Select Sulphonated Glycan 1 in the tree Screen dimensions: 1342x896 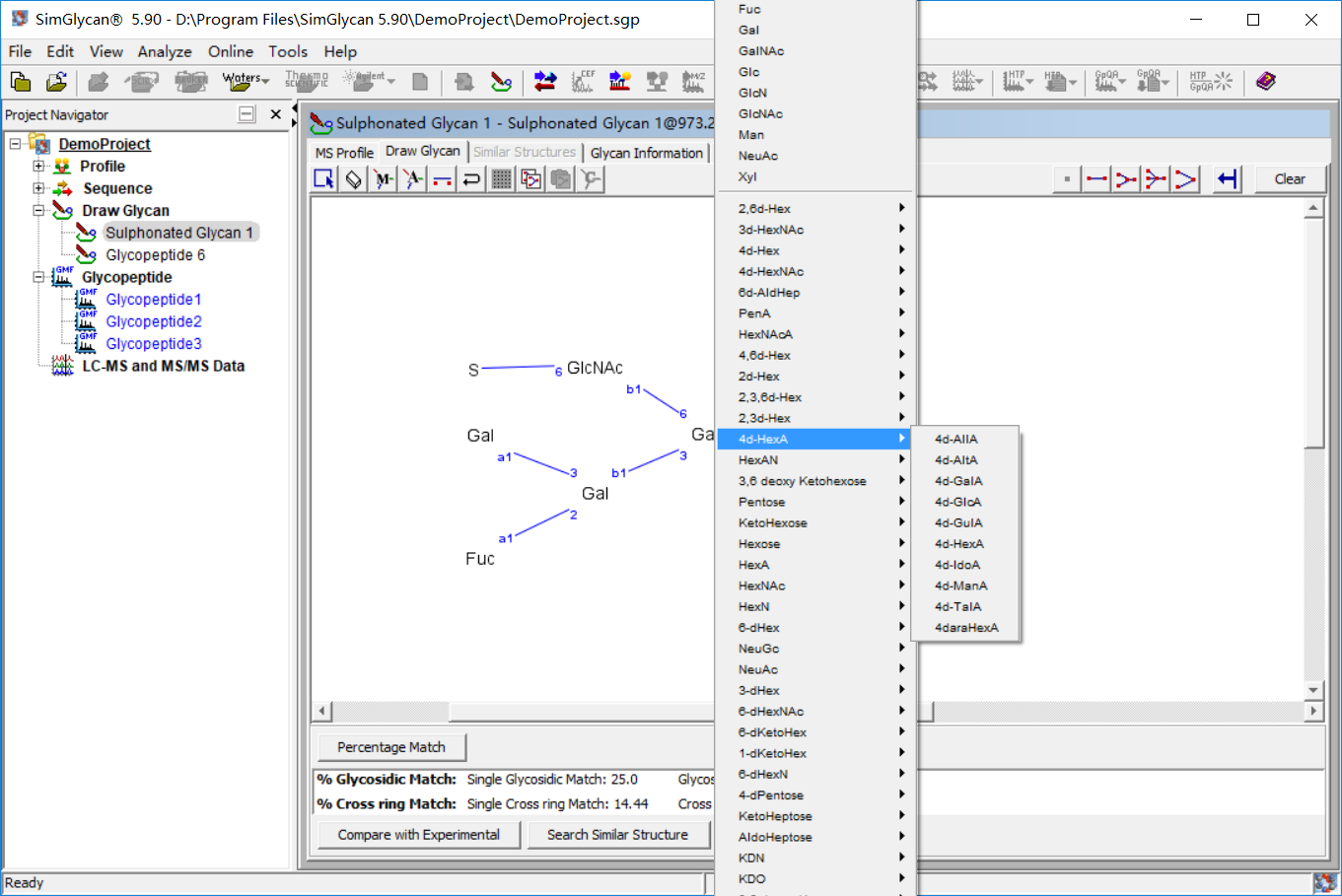179,233
